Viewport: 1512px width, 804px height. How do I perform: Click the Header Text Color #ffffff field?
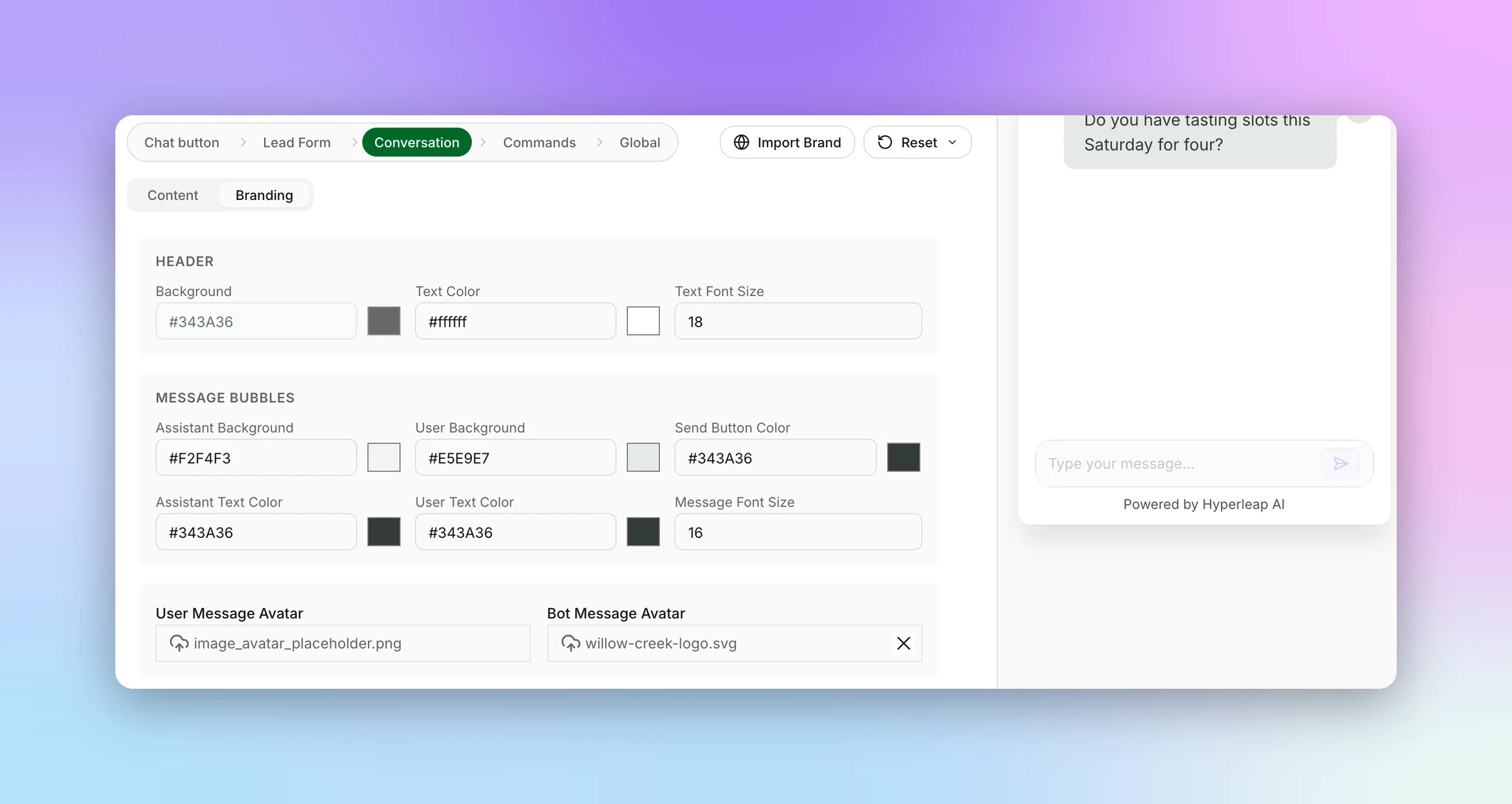coord(515,322)
